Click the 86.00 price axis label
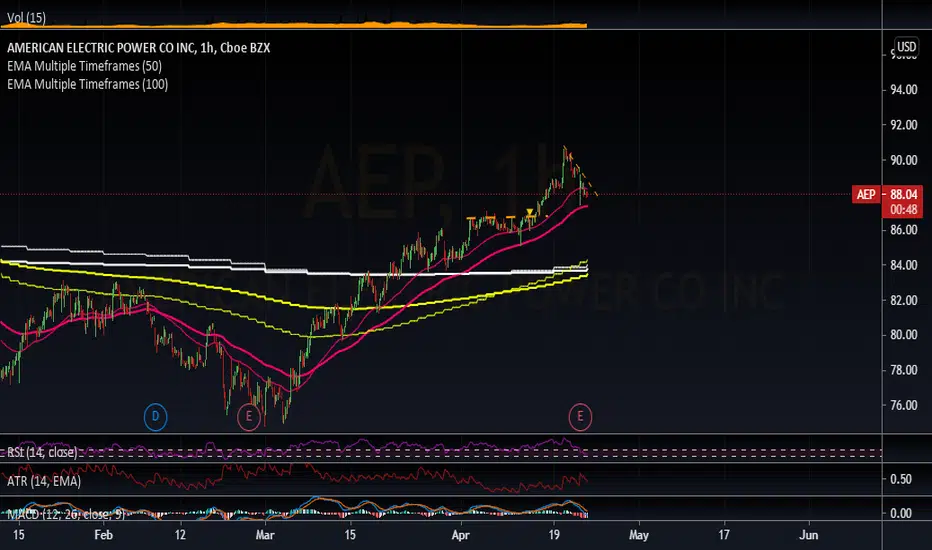The width and height of the screenshot is (932, 550). 903,230
